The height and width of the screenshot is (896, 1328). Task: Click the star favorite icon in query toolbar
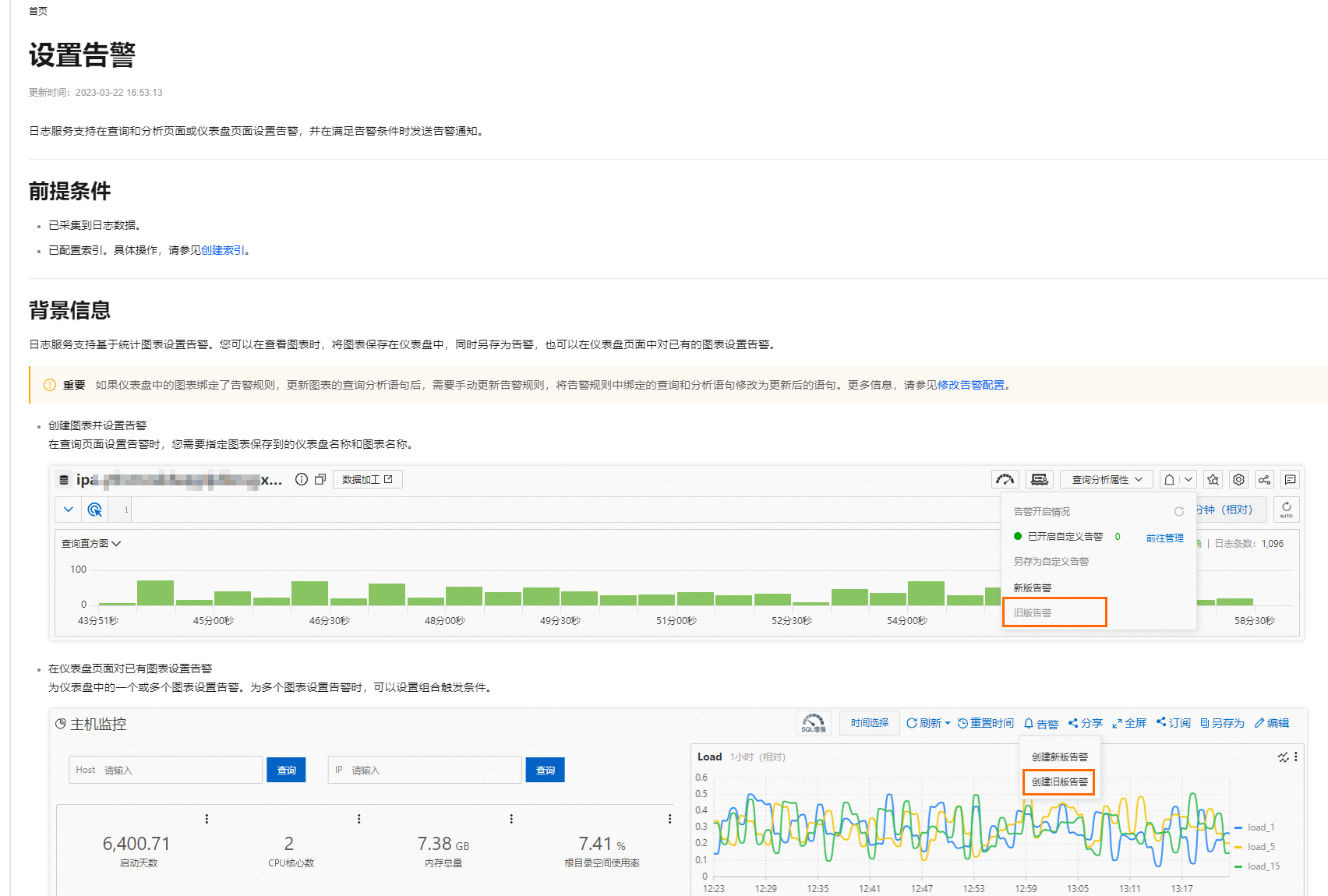pyautogui.click(x=1213, y=480)
